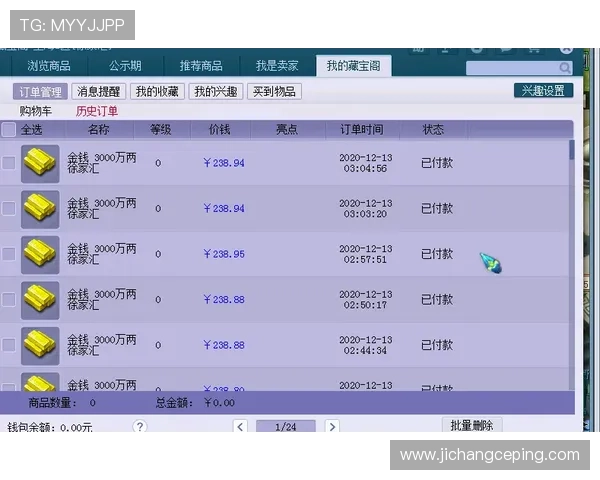This screenshot has height=480, width=600.
Task: Click the 1/24 page indicator
Action: tap(286, 427)
